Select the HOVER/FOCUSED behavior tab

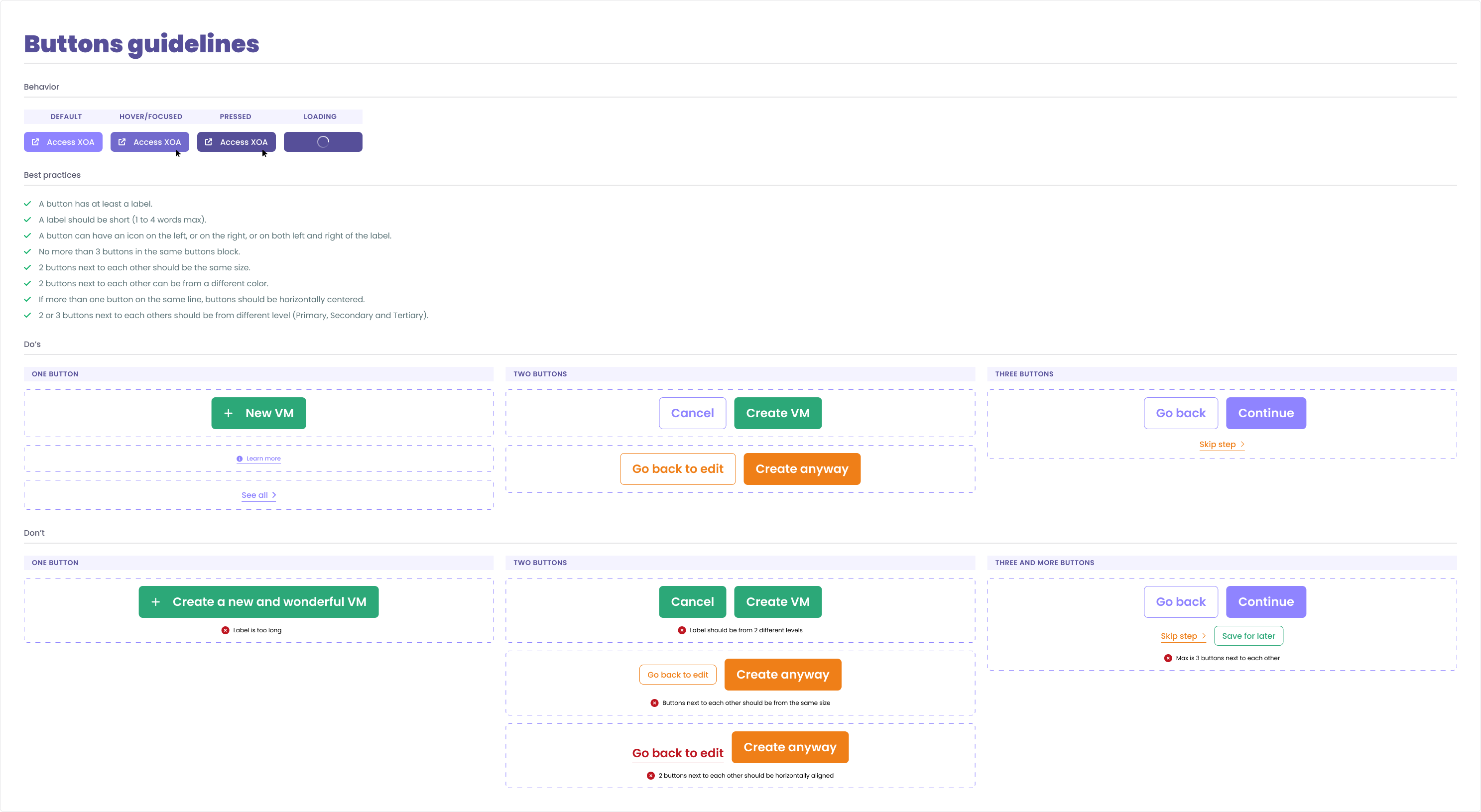(x=150, y=117)
